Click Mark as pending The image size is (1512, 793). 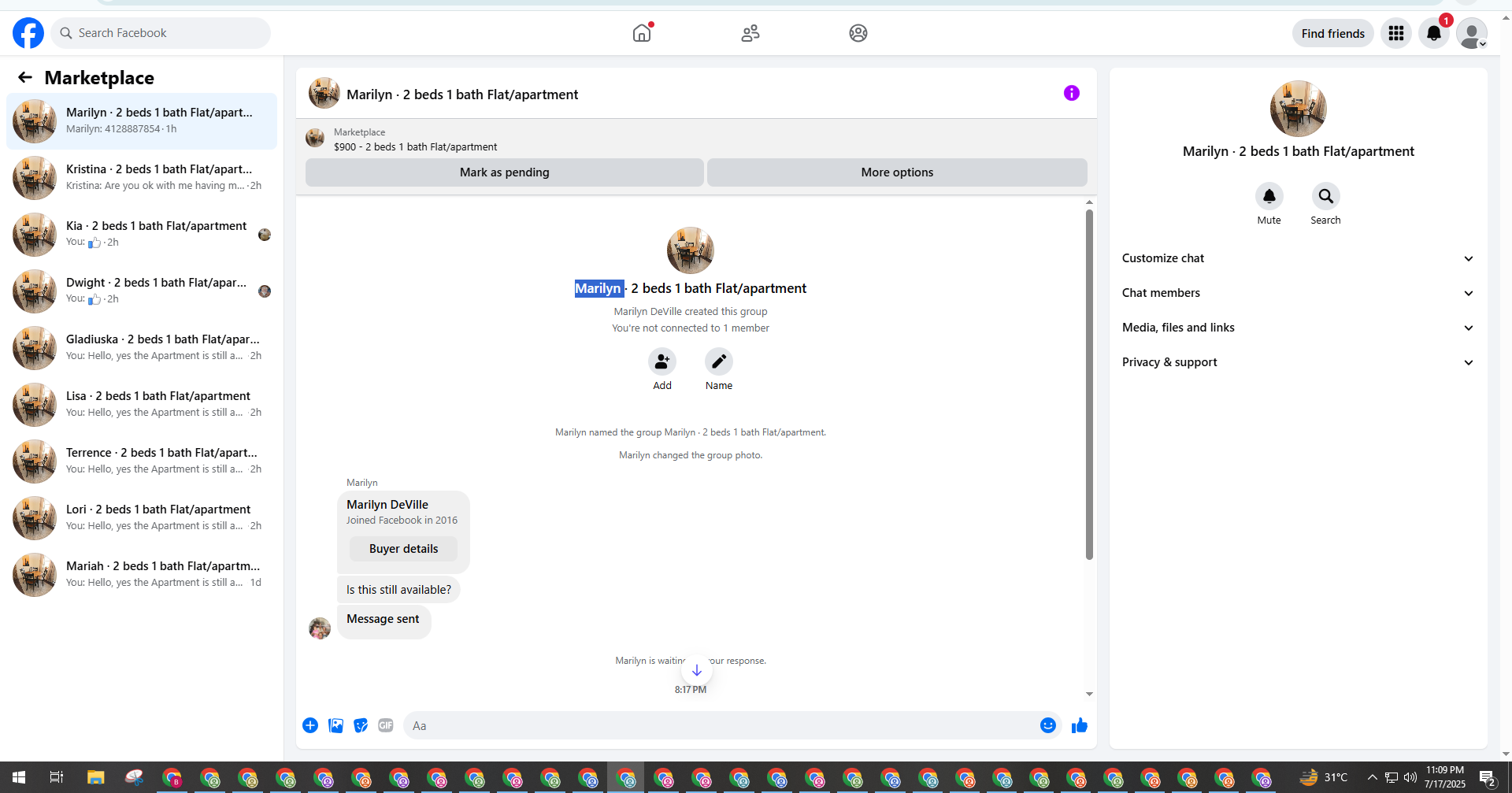(x=505, y=172)
